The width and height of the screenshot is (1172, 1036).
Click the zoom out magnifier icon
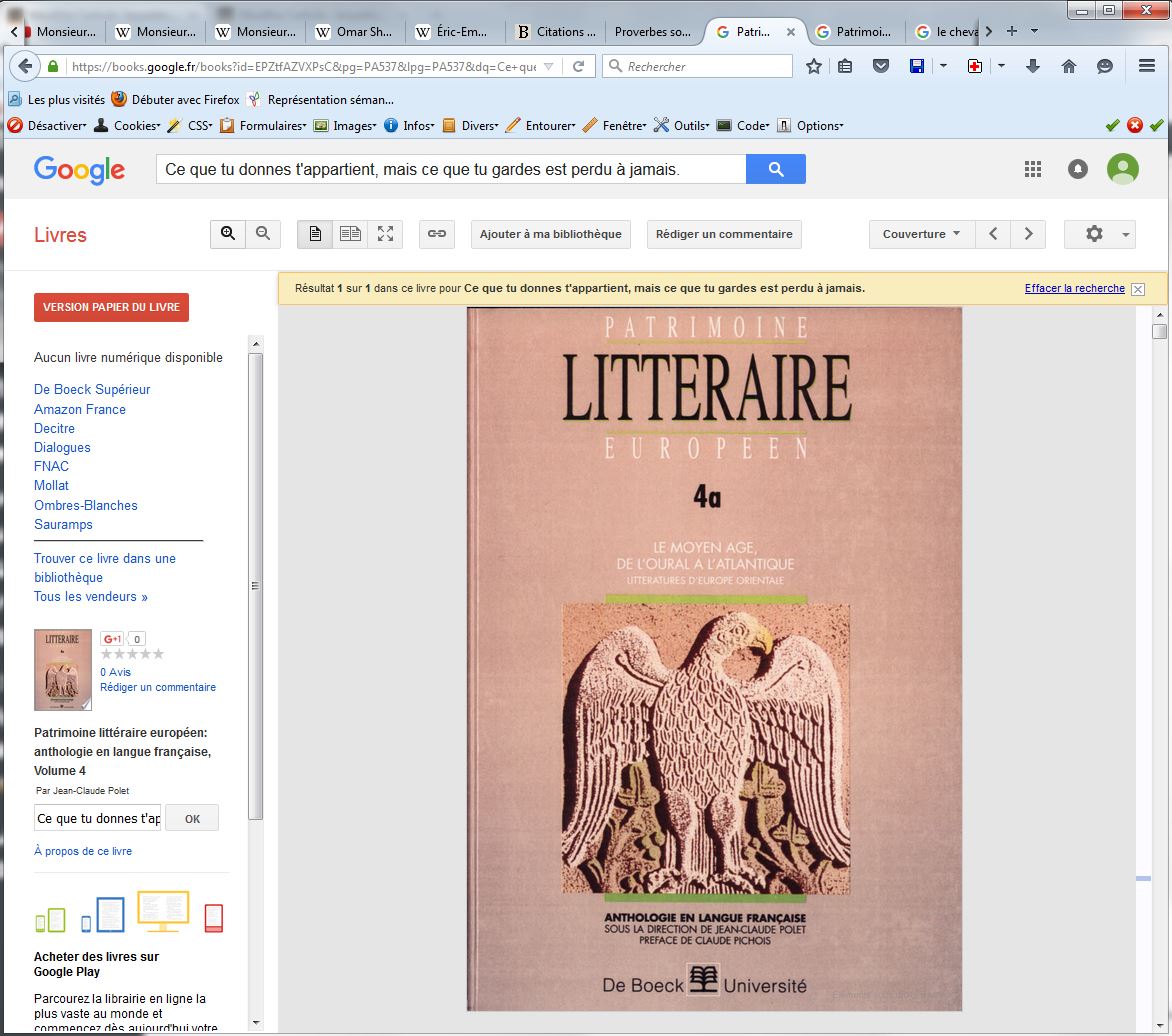point(263,234)
